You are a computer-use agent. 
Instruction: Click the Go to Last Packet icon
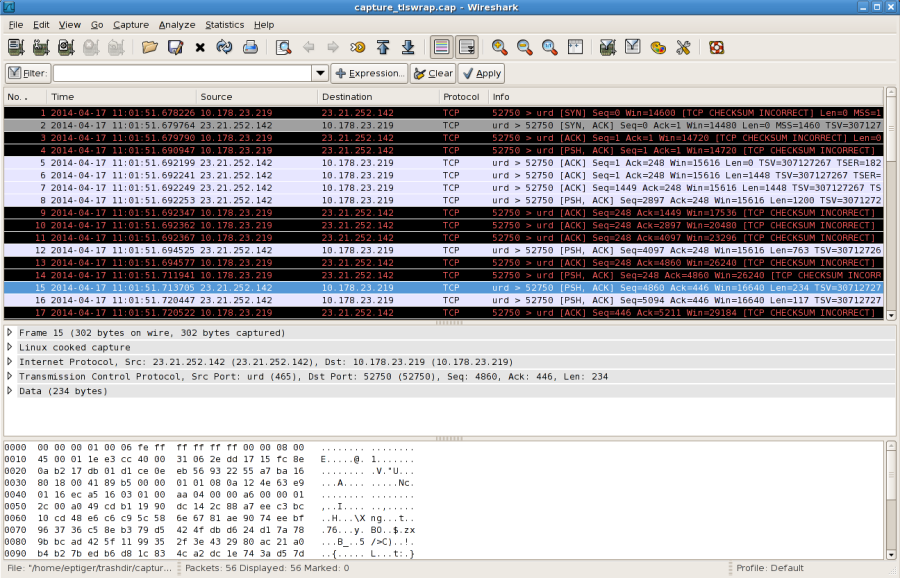(x=408, y=46)
